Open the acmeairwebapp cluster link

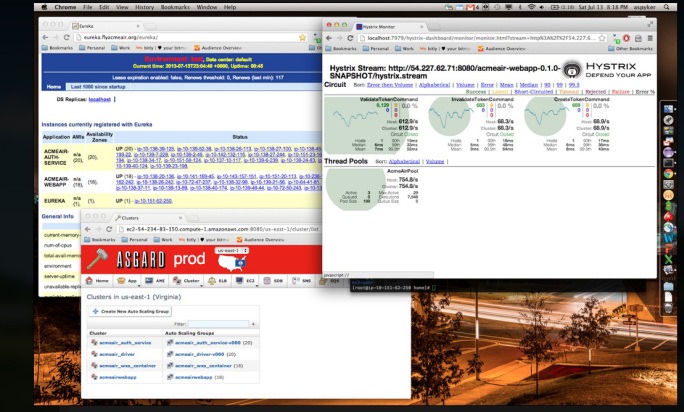coord(118,377)
